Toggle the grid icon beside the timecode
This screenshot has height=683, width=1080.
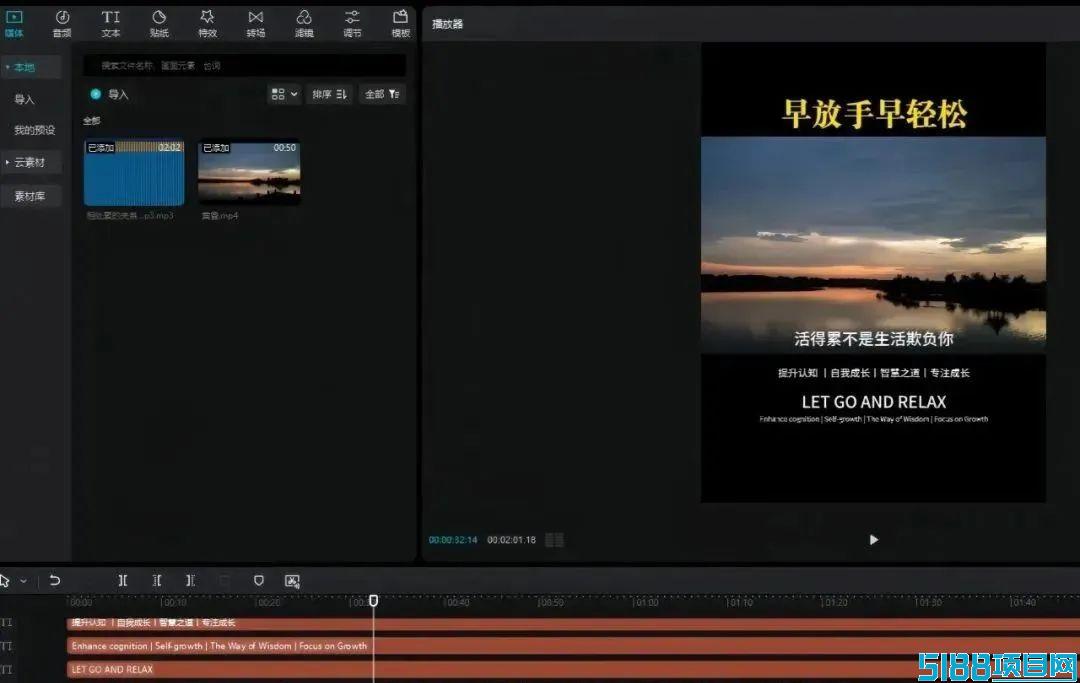click(554, 540)
